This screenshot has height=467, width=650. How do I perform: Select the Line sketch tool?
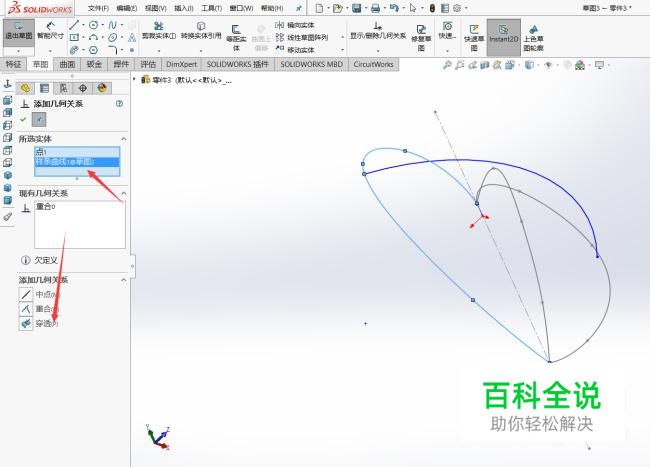click(74, 25)
